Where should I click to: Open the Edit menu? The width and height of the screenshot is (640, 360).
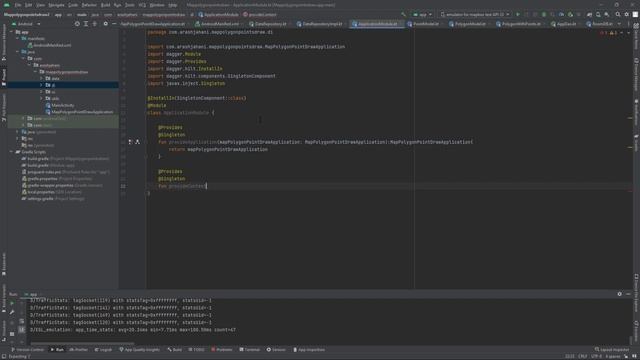point(29,5)
